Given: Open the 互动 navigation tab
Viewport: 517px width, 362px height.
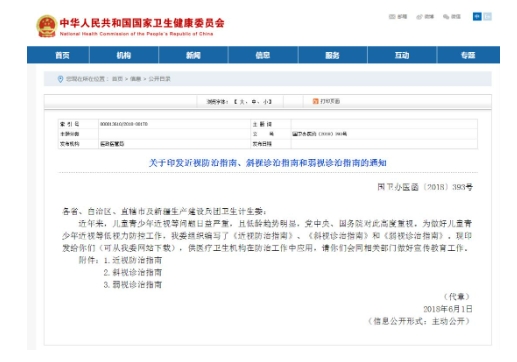Looking at the screenshot, I should 402,55.
